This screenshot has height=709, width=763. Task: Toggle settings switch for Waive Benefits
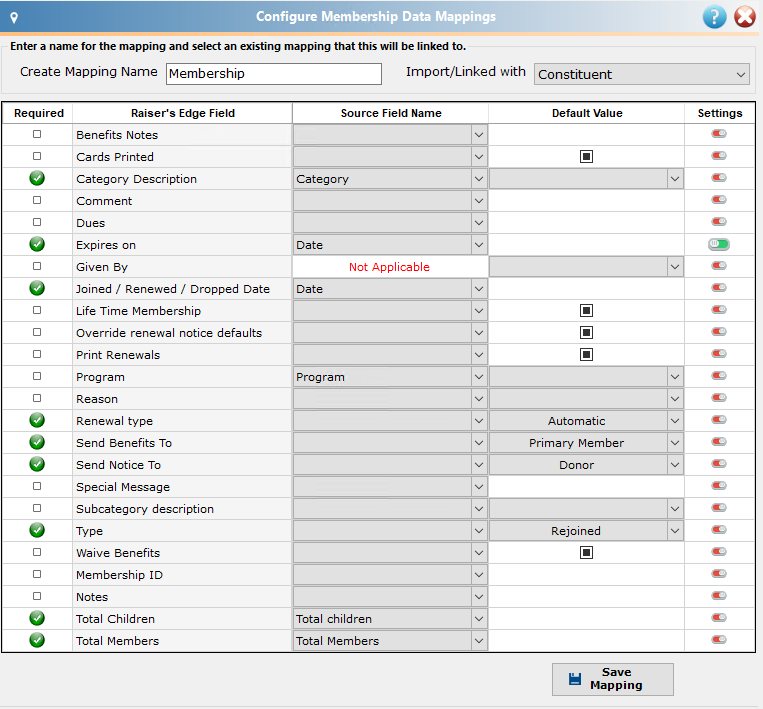point(719,551)
